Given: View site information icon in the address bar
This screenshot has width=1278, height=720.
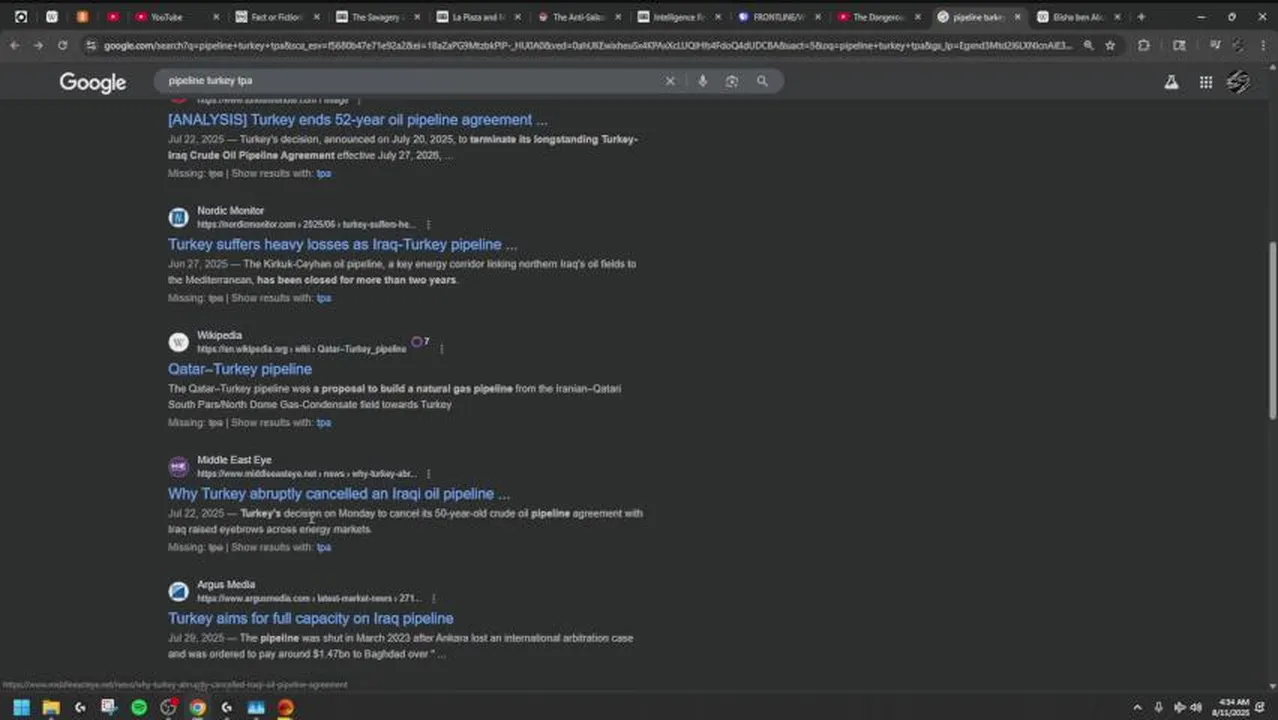Looking at the screenshot, I should (x=91, y=45).
